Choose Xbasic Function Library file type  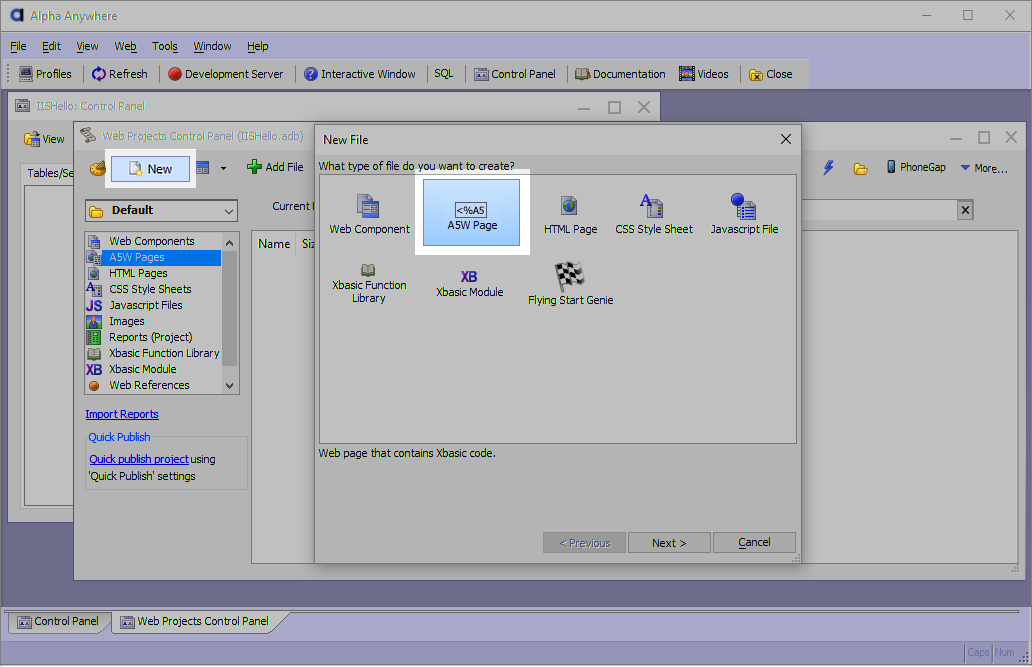point(369,283)
